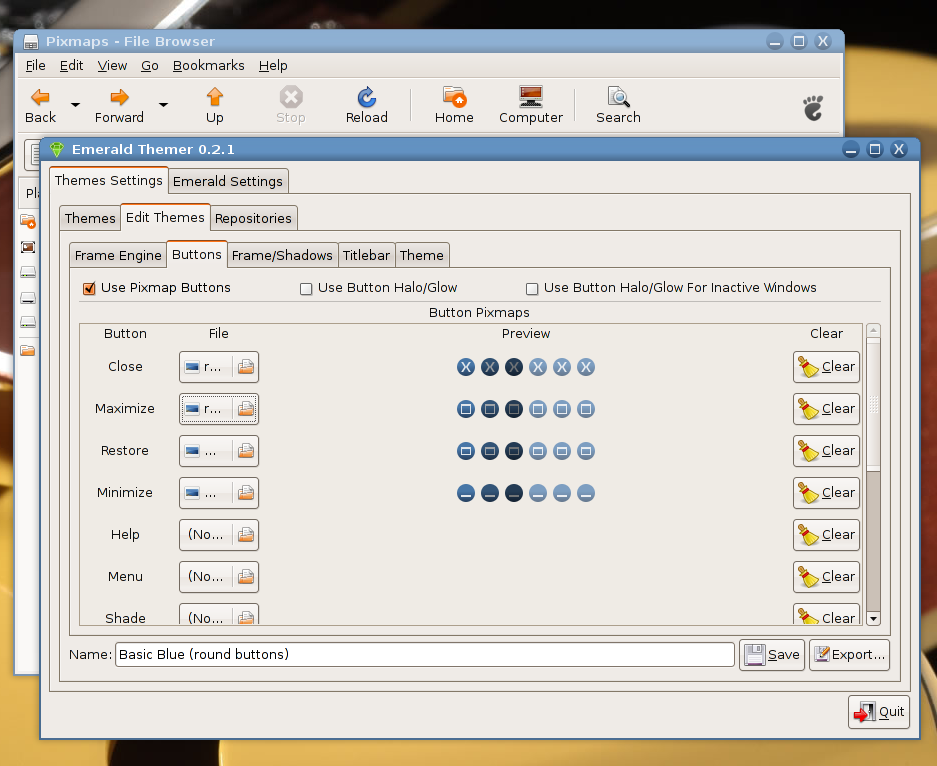This screenshot has width=937, height=766.
Task: Open the Minimize pixmap file chooser field
Action: (219, 493)
